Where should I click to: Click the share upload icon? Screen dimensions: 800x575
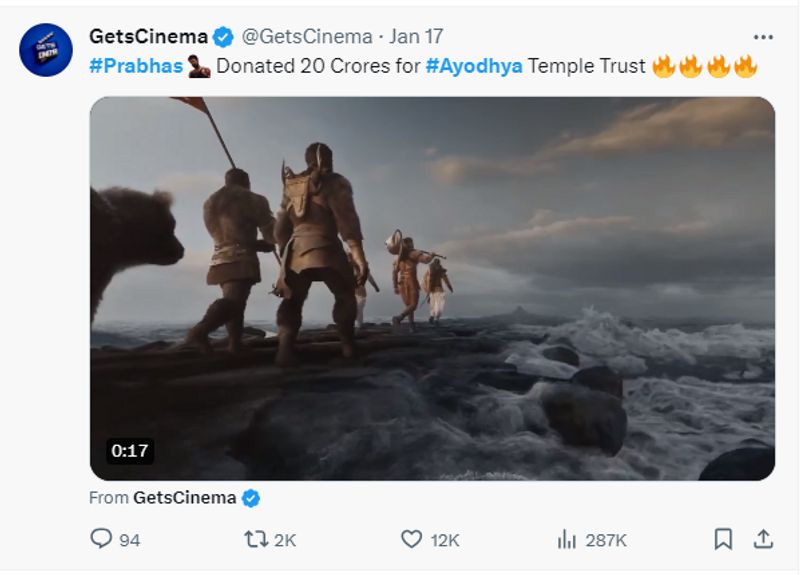pos(763,539)
